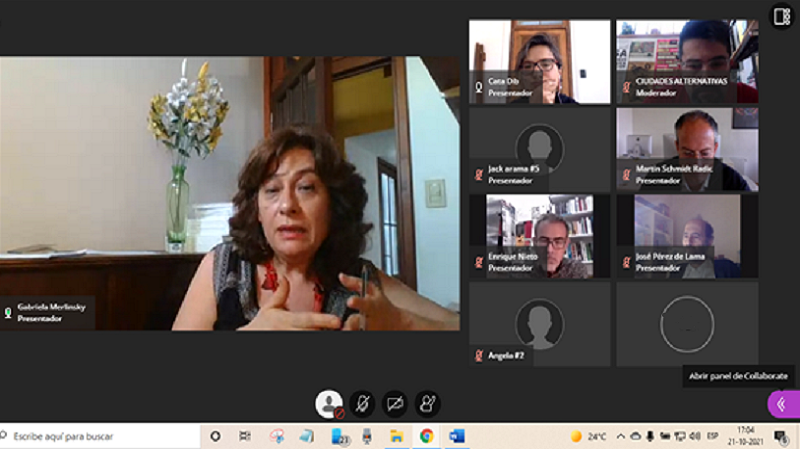Change input language ESP indicator

coord(712,436)
